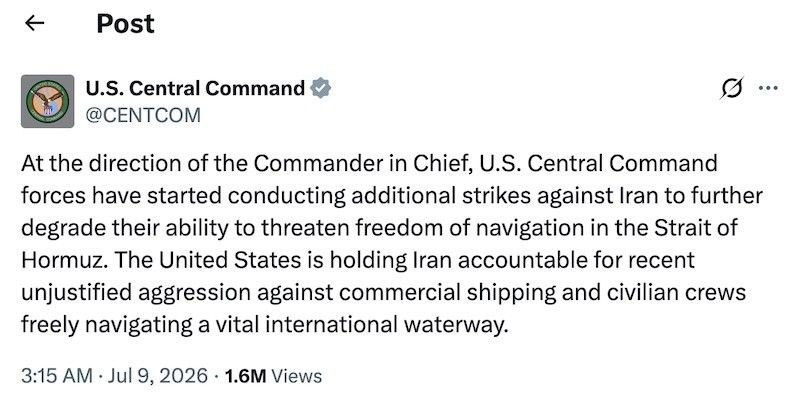800x400 pixels.
Task: Click the blue verified badge
Action: click(321, 89)
